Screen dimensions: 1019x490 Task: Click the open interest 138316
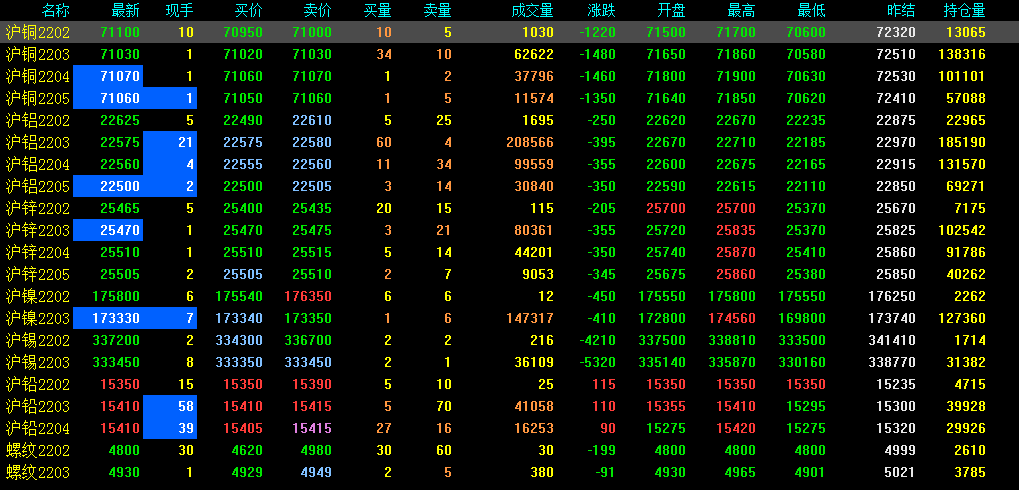962,54
